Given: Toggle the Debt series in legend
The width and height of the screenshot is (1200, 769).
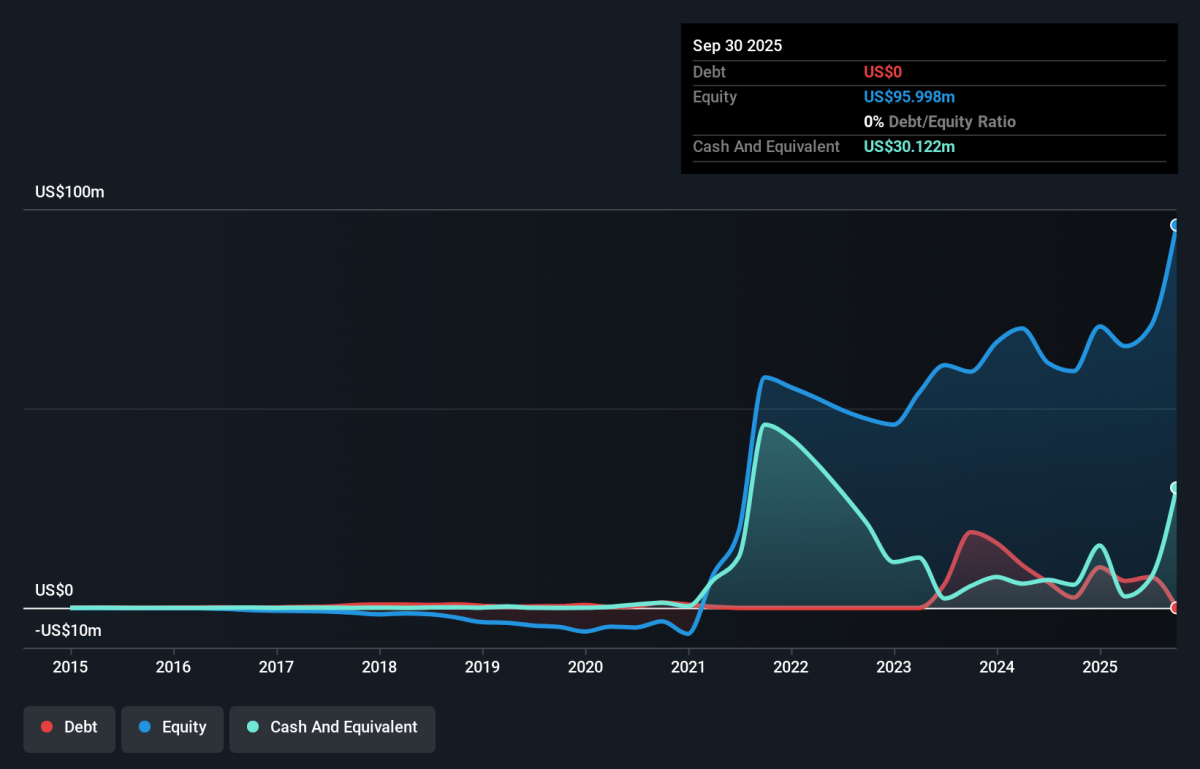Looking at the screenshot, I should pos(69,727).
